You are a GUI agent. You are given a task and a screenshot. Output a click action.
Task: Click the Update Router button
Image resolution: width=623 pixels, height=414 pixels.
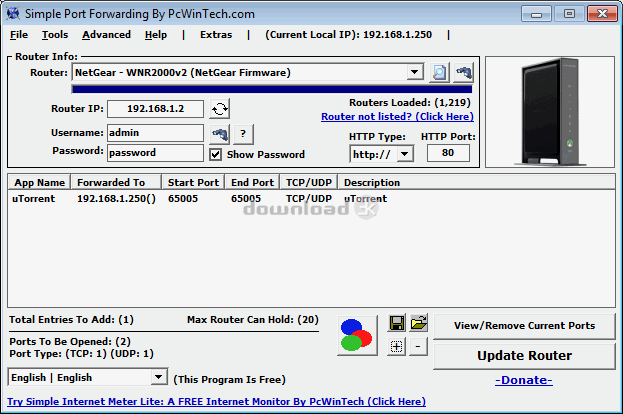524,356
